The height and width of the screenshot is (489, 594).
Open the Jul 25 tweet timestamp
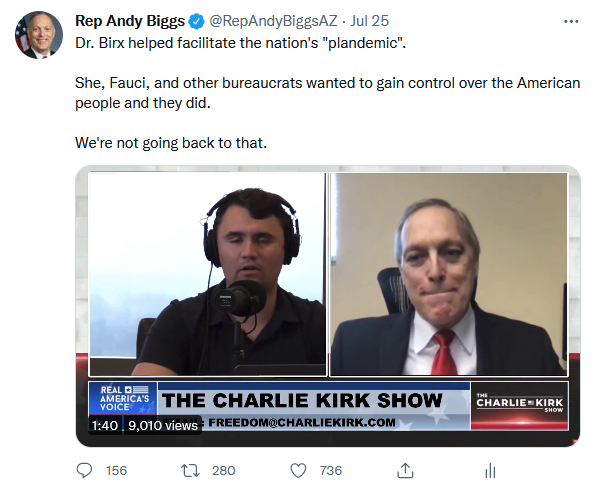click(369, 21)
